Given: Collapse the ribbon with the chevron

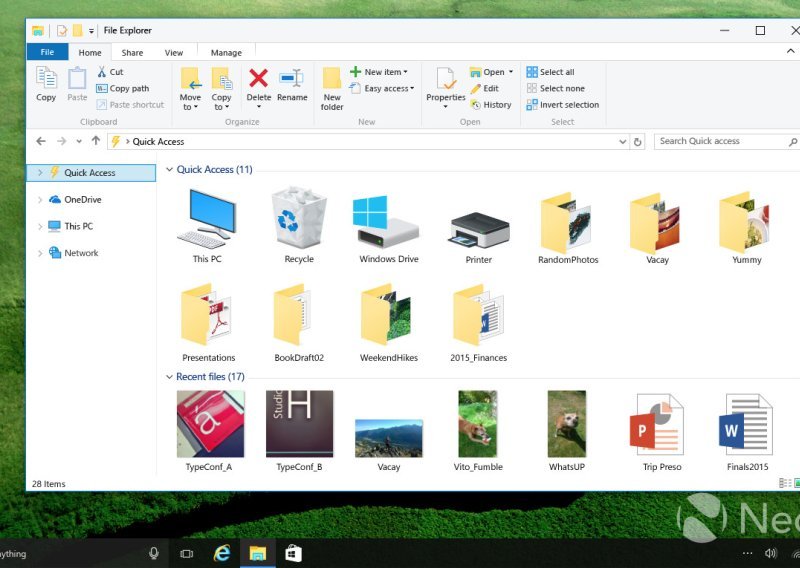Looking at the screenshot, I should (x=790, y=51).
